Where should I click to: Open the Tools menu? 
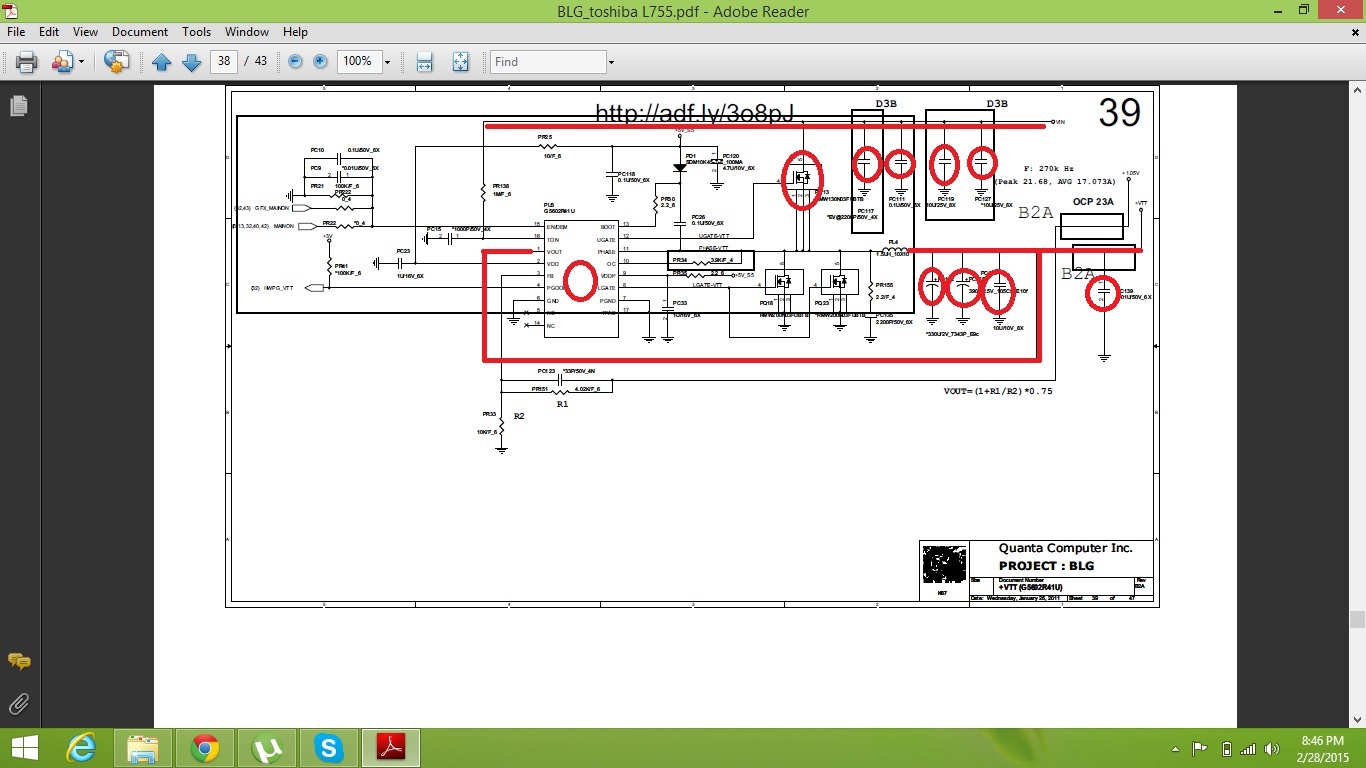196,32
